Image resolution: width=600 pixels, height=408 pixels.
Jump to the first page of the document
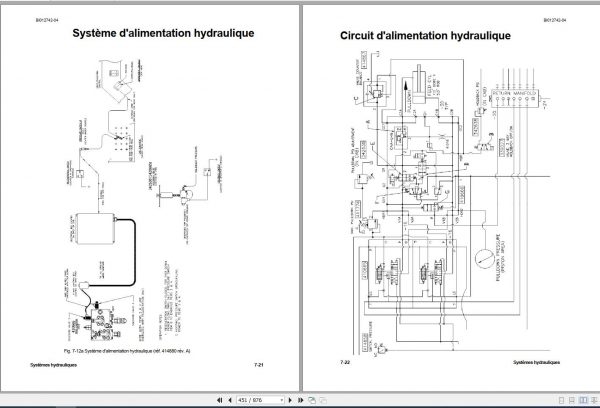(x=220, y=400)
